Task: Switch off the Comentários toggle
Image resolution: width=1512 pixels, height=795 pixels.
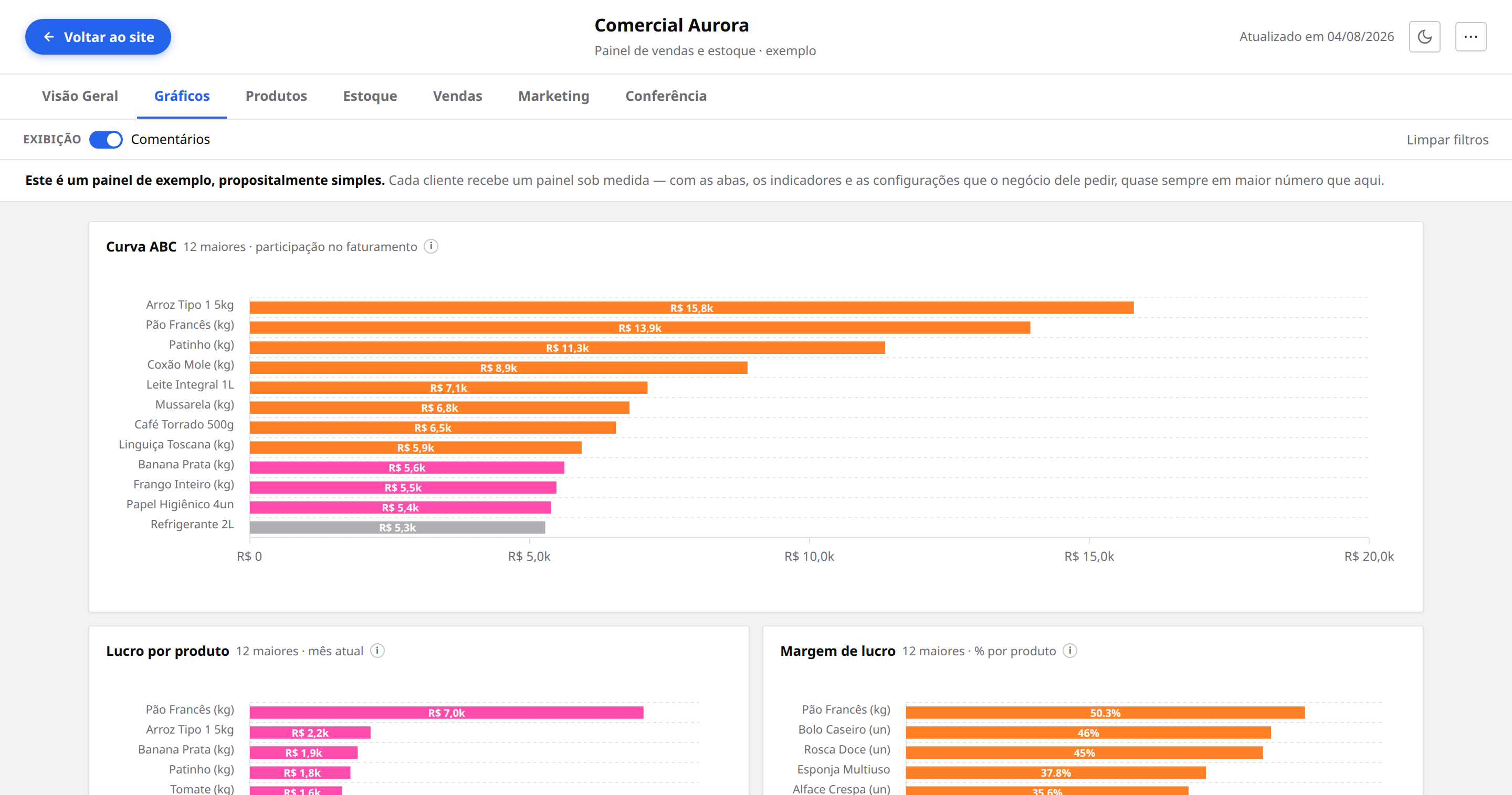Action: (x=106, y=140)
